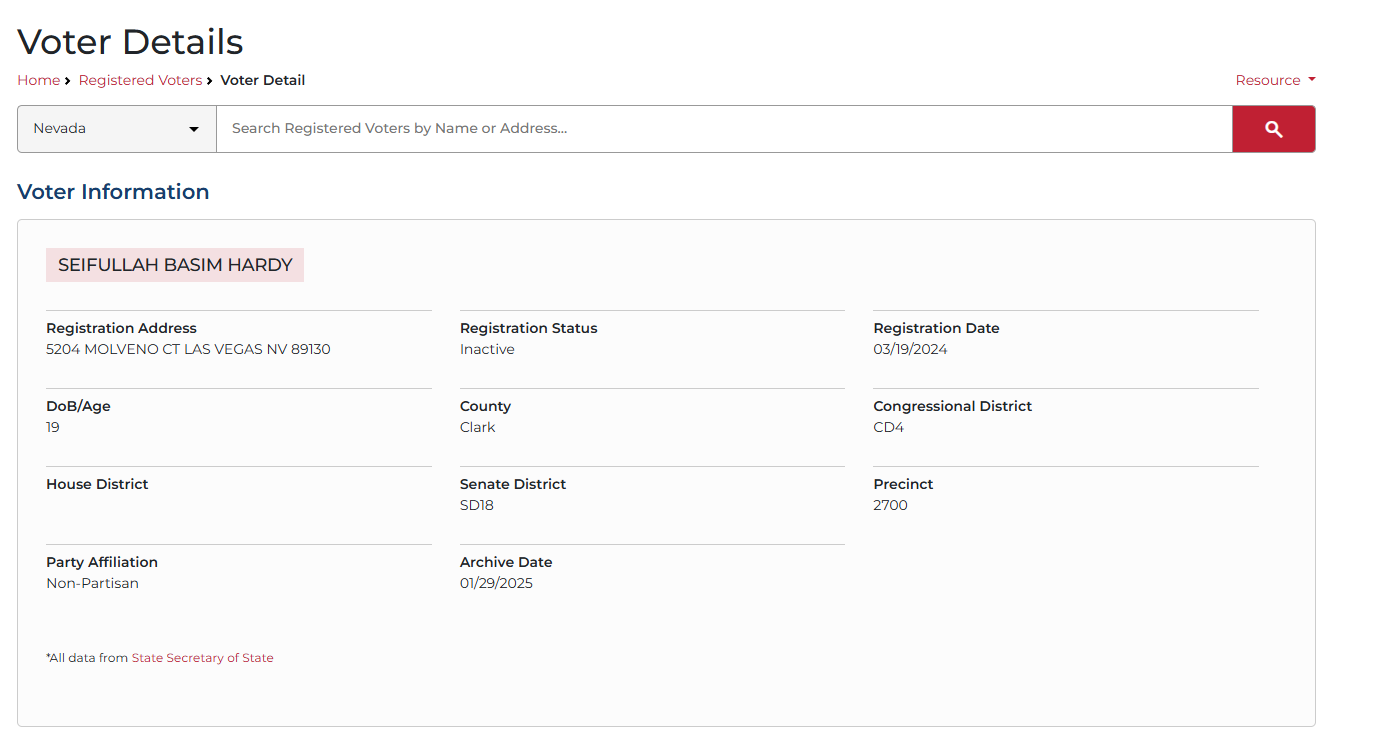This screenshot has width=1378, height=731.
Task: Click the caret arrow beside Resource
Action: click(x=1311, y=80)
